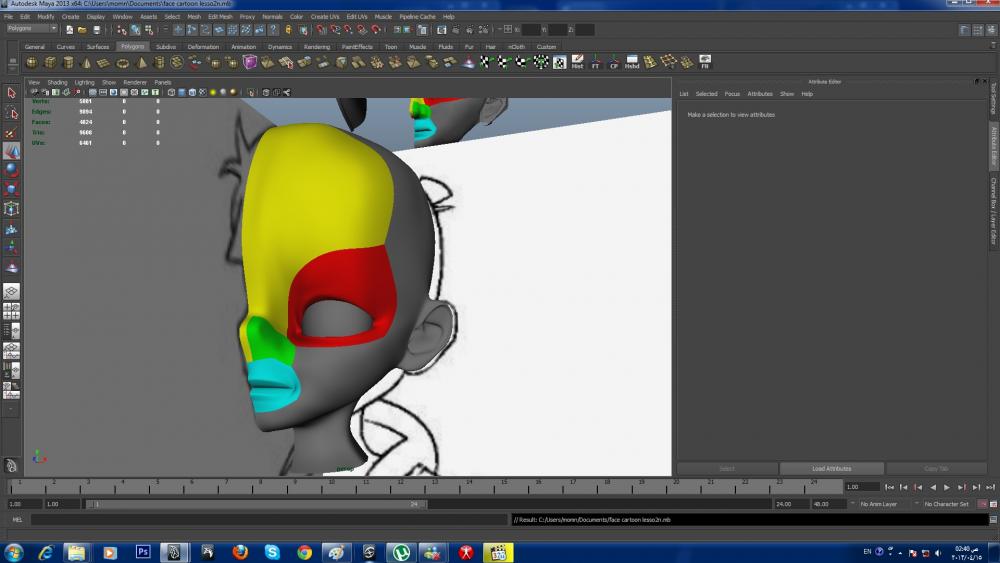Click the Load Attributes button
The width and height of the screenshot is (1000, 563).
831,468
